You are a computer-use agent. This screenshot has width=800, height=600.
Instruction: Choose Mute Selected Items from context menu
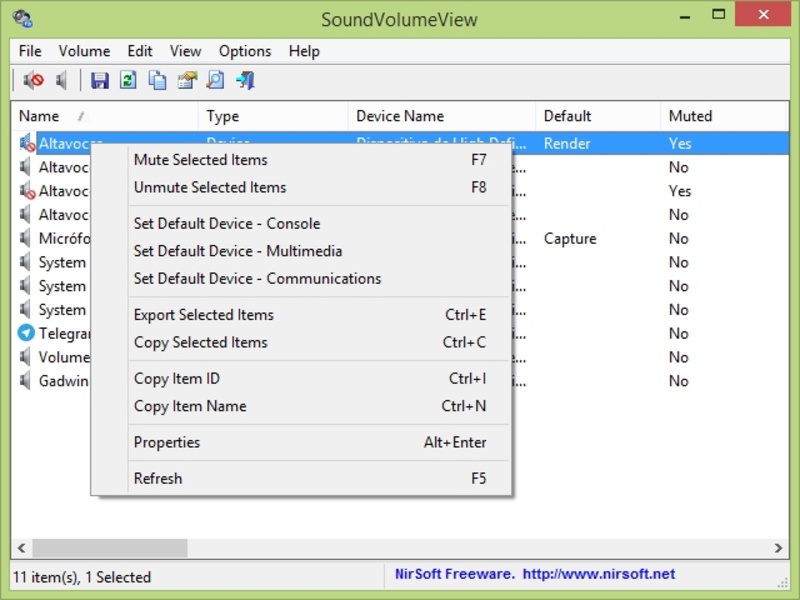pos(201,160)
